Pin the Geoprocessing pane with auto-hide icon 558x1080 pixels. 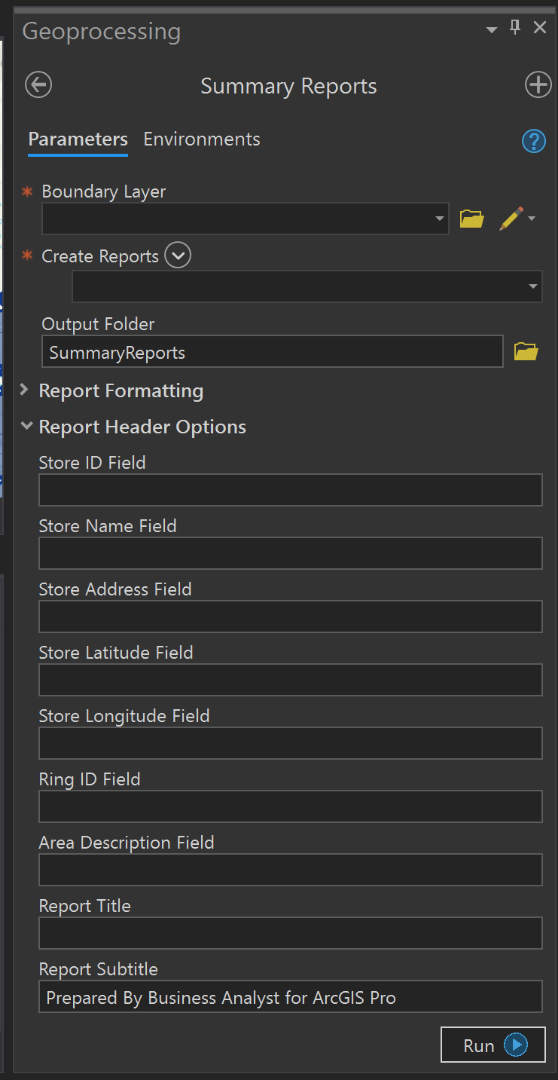click(x=515, y=28)
